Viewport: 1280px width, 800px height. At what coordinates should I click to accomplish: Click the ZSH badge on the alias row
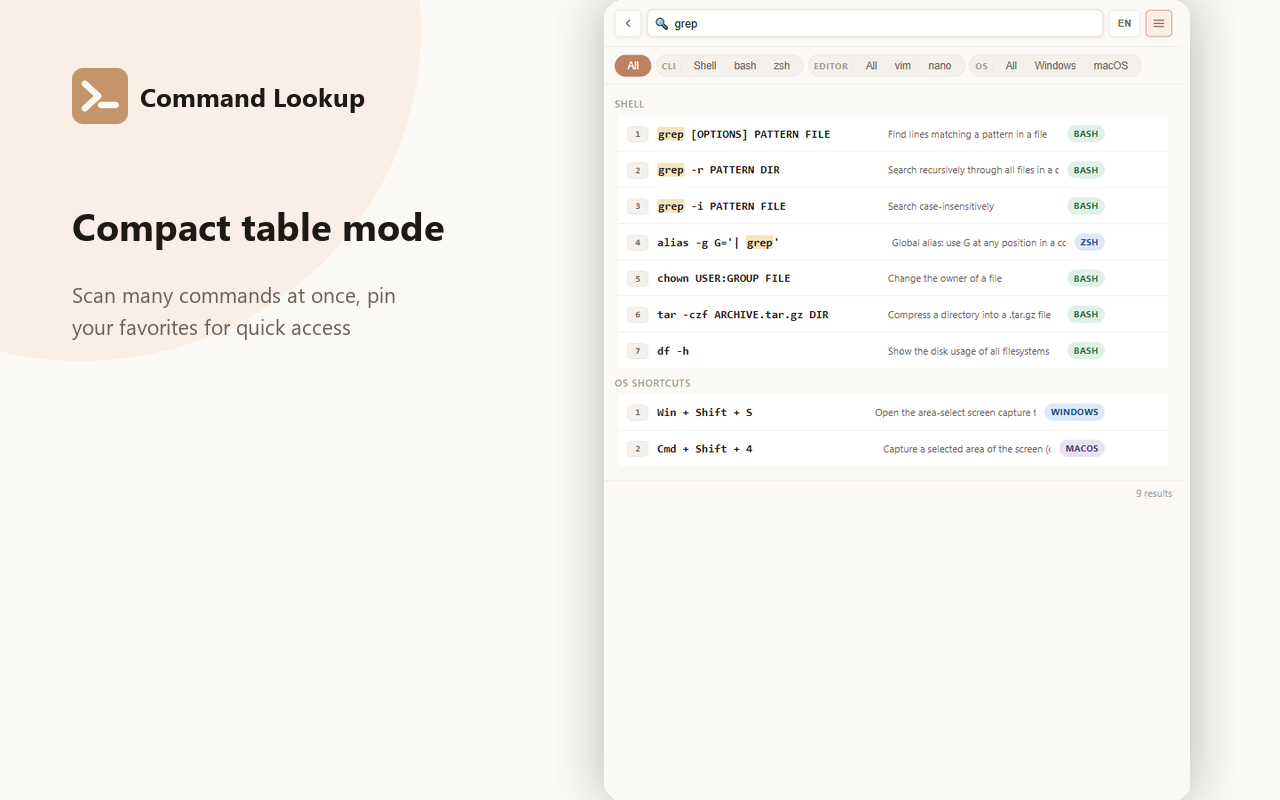point(1089,242)
